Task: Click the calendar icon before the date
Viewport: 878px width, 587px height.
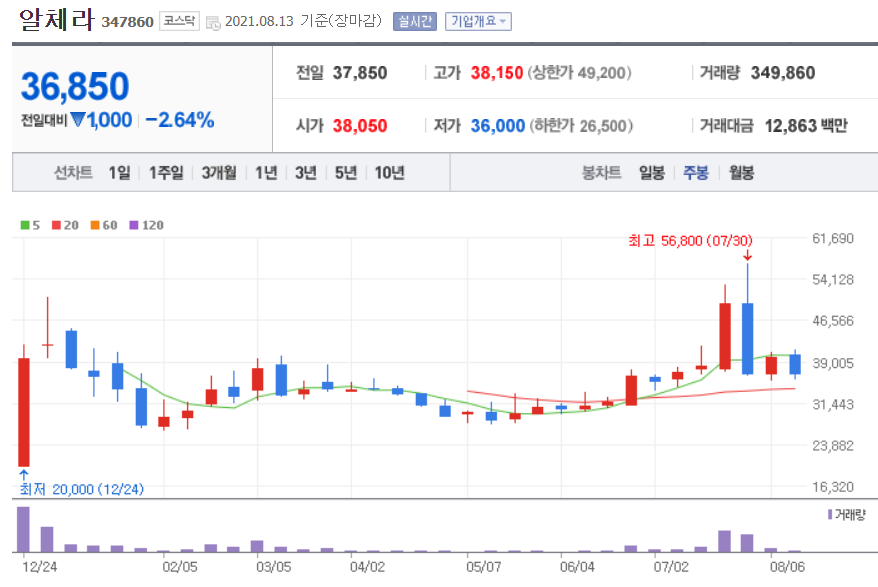Action: tap(213, 23)
